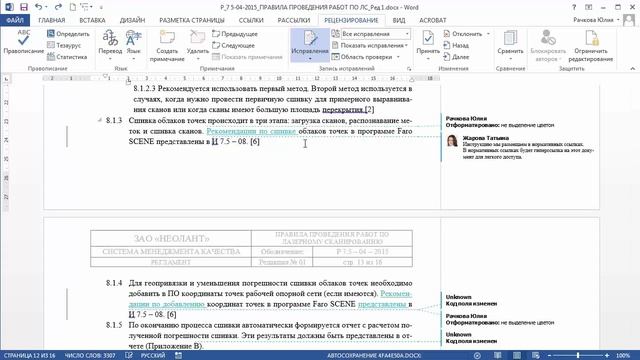Image resolution: width=640 pixels, height=360 pixels.
Task: Click paragraph number 8.1.5
Action: [x=114, y=325]
